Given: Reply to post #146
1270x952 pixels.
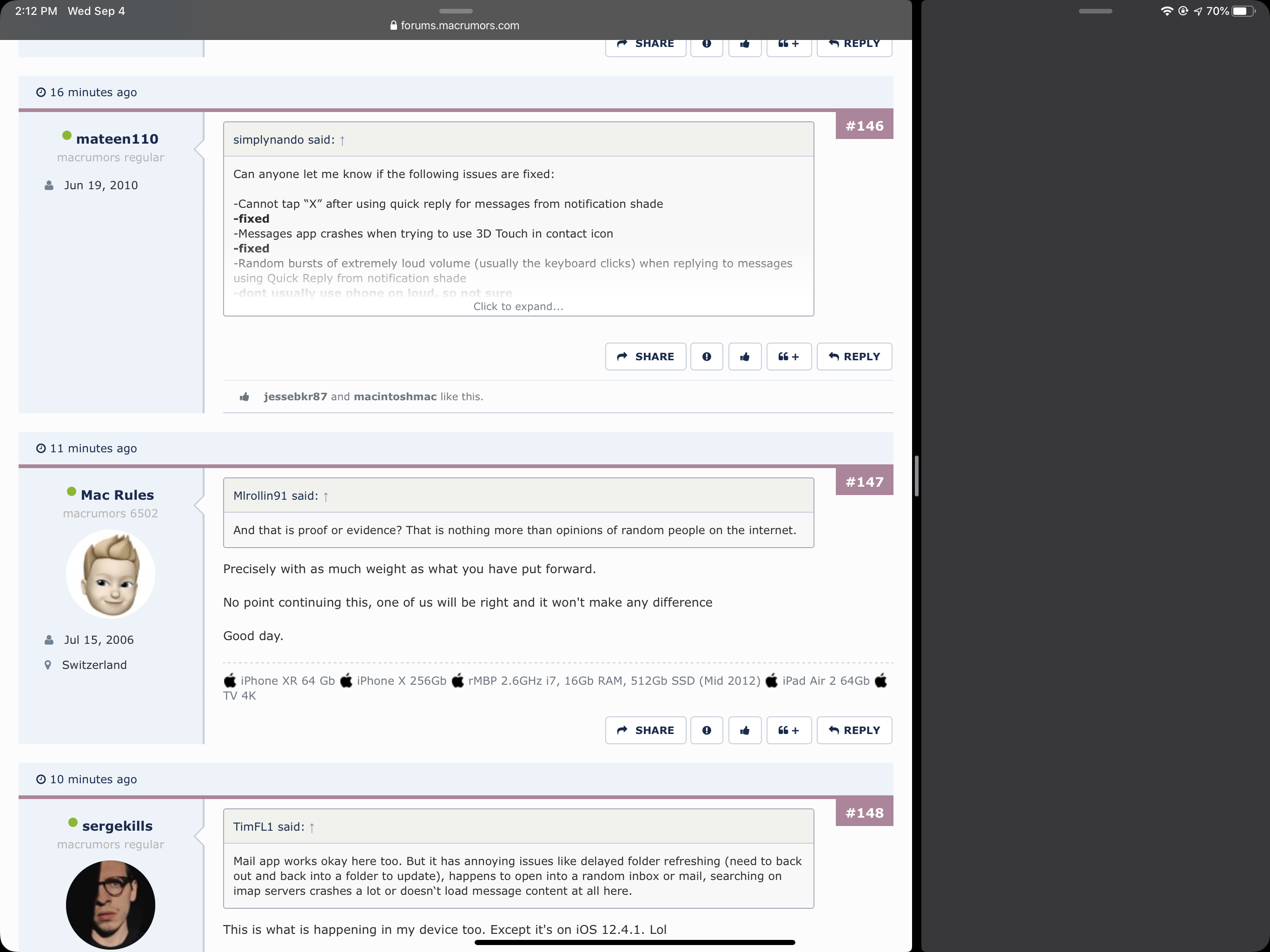Looking at the screenshot, I should point(854,357).
